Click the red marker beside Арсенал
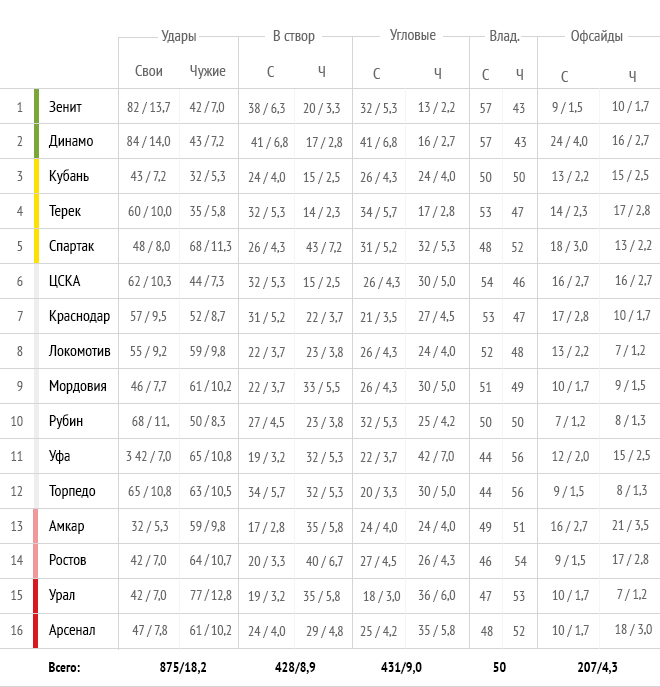Screen dimensions: 660x687 tap(35, 630)
